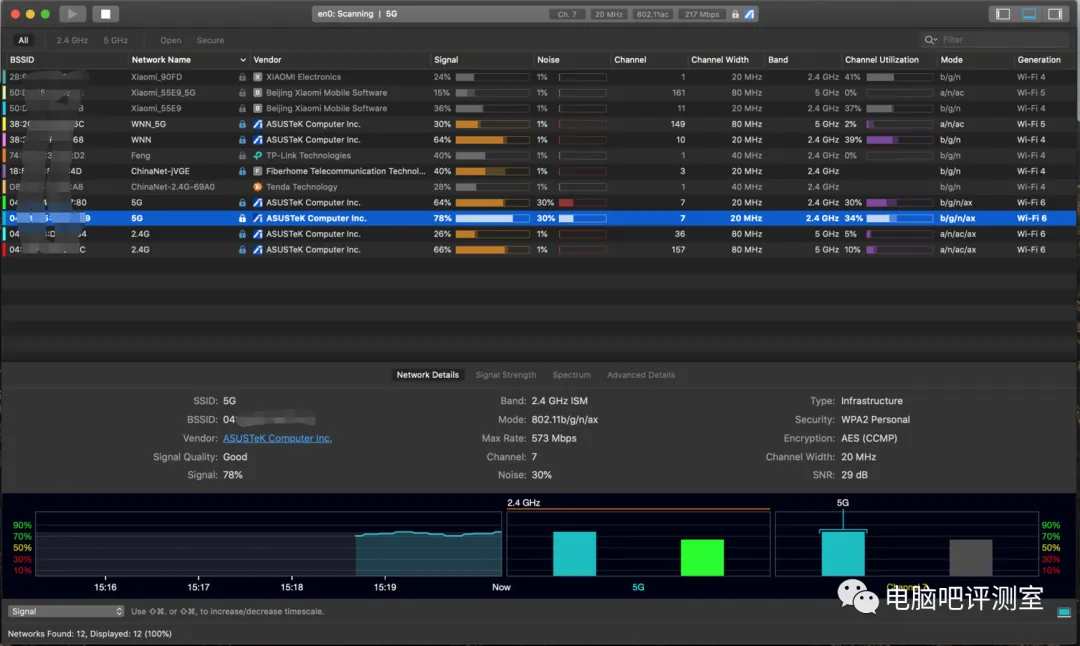Select the WNN_5G network name
This screenshot has width=1080, height=646.
[x=148, y=125]
